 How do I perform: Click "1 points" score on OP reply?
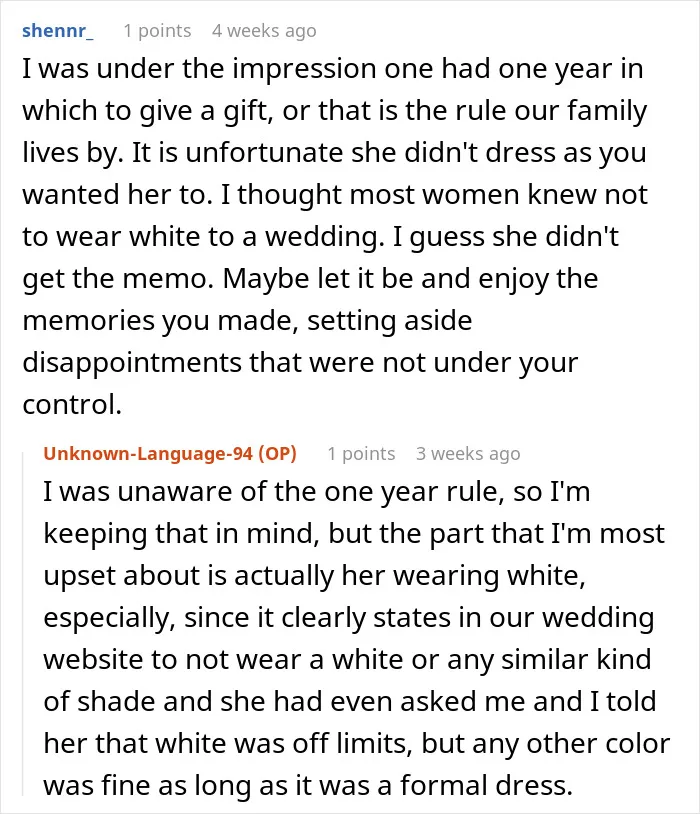361,454
